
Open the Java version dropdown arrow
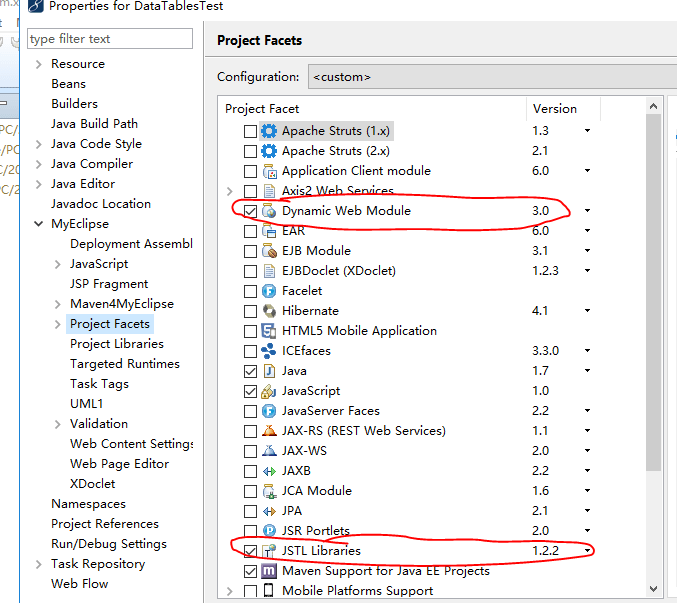pyautogui.click(x=588, y=371)
